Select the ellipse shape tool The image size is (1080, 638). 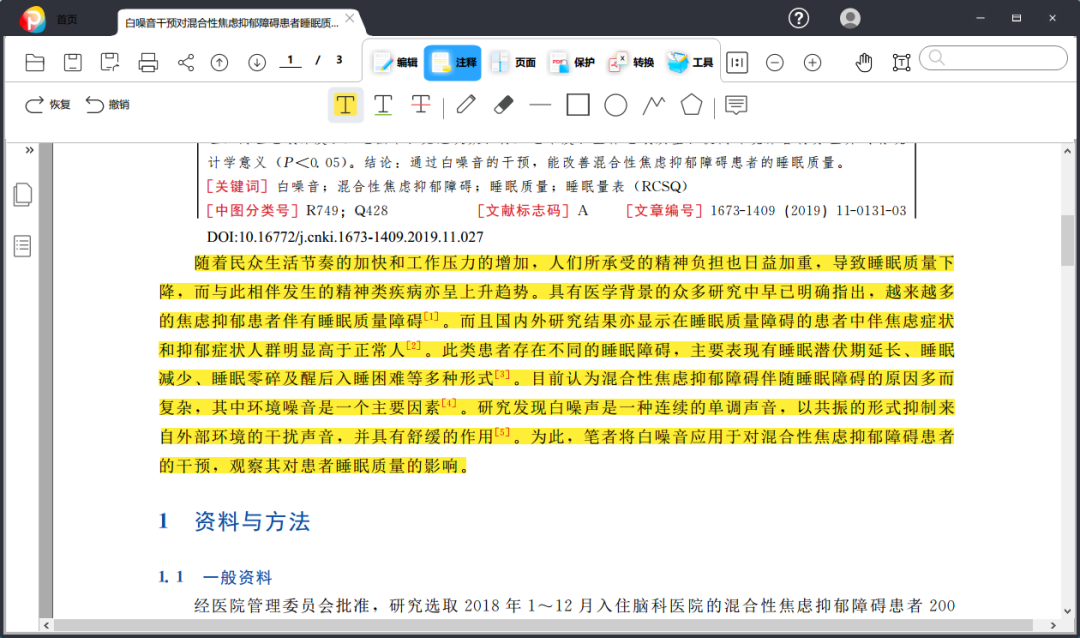[x=615, y=105]
